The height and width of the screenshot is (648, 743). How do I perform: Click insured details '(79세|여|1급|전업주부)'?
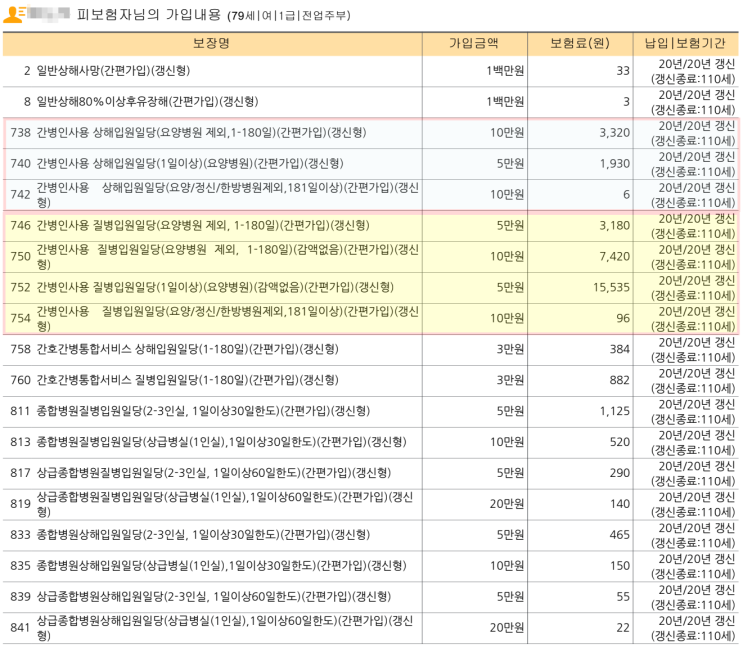pos(289,16)
